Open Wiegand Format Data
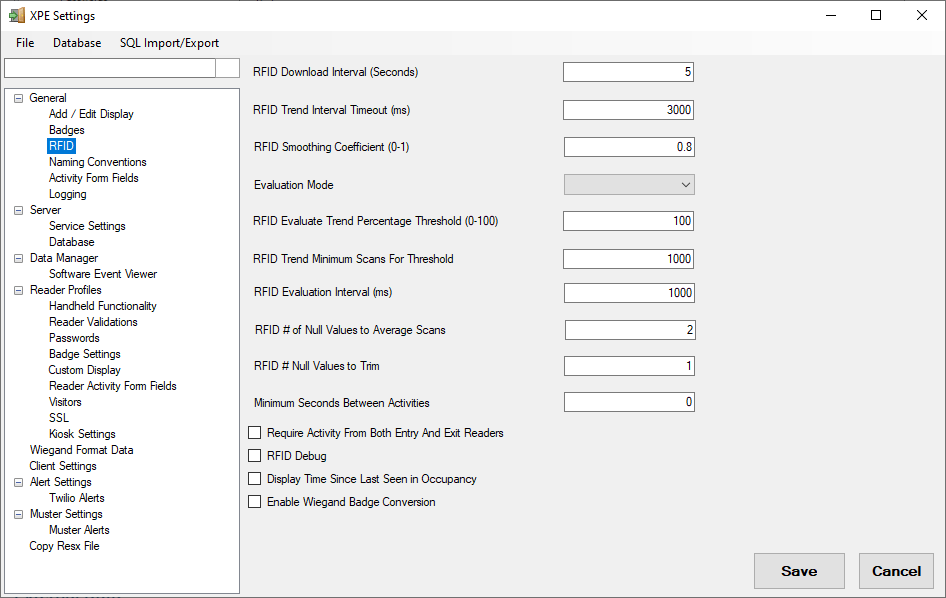946x598 pixels. [x=81, y=450]
